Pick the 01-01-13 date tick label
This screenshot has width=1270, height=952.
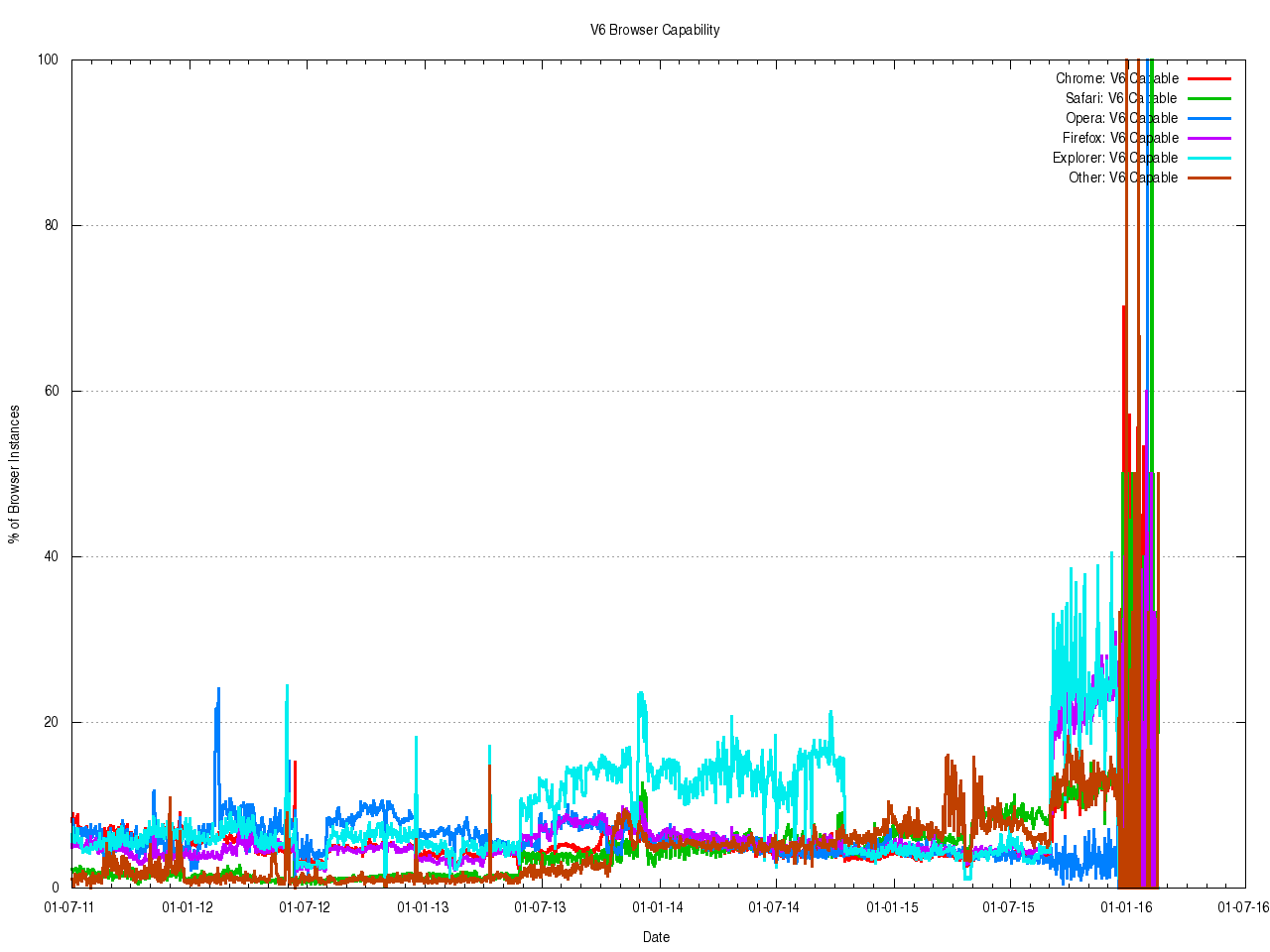pyautogui.click(x=423, y=906)
